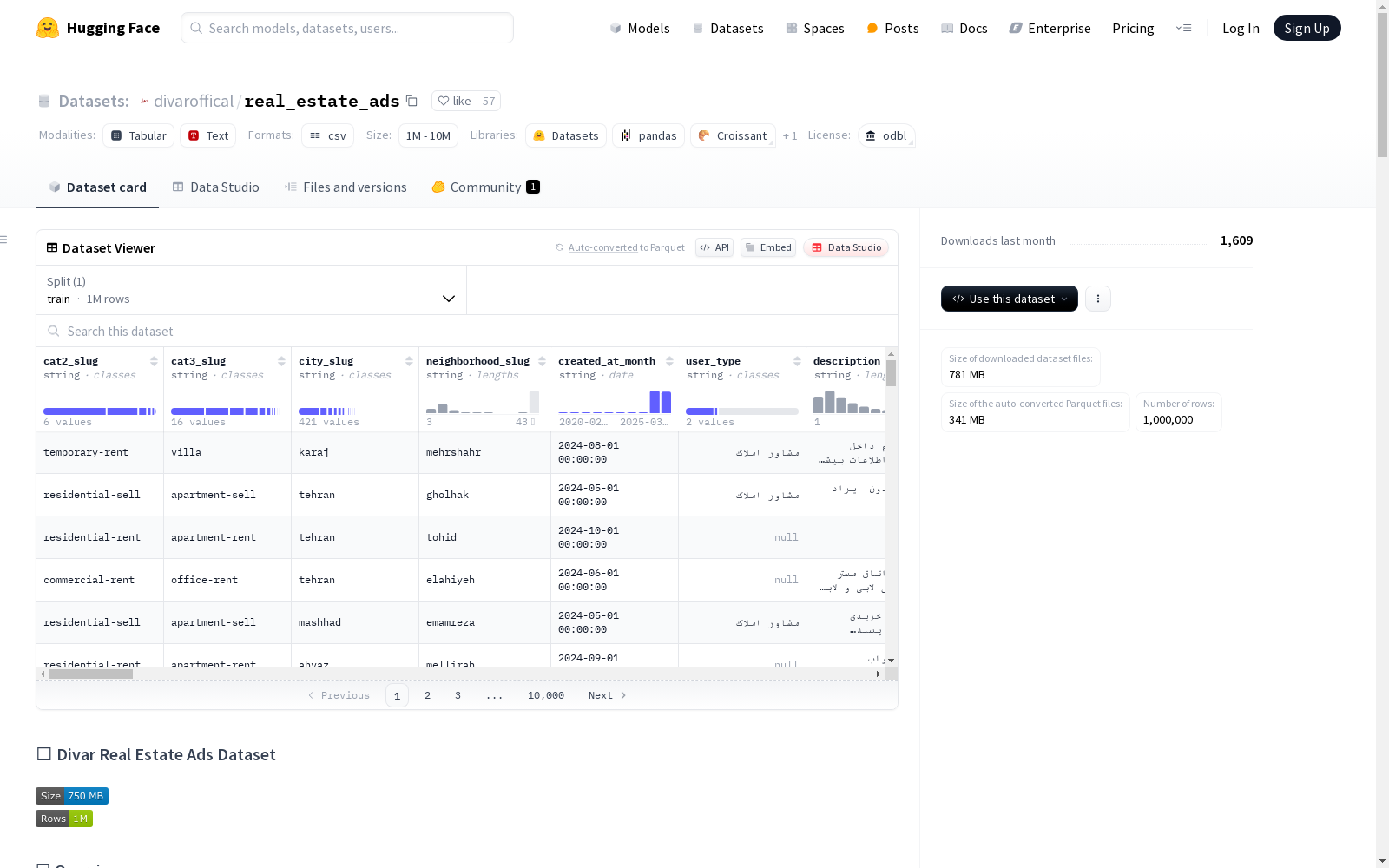This screenshot has height=868, width=1389.
Task: Select the odbl license tag
Action: click(886, 135)
